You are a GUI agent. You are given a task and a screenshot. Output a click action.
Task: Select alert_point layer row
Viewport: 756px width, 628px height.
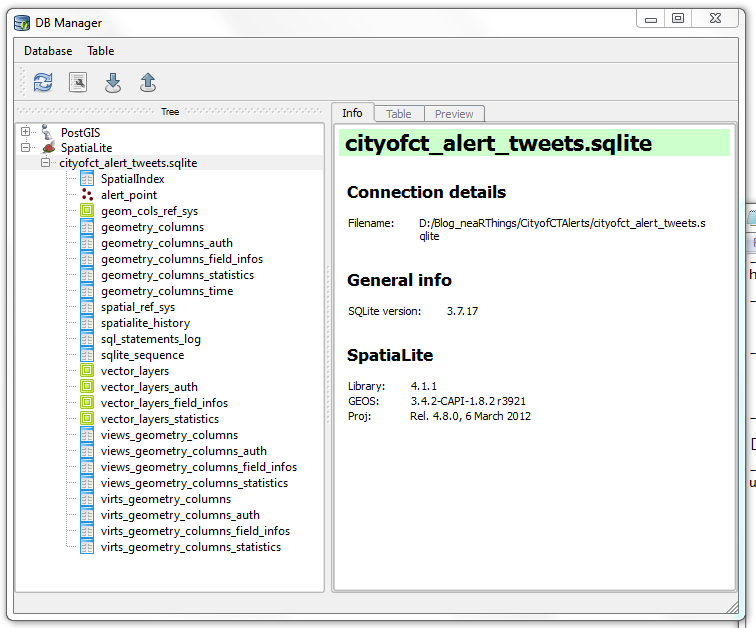point(129,195)
